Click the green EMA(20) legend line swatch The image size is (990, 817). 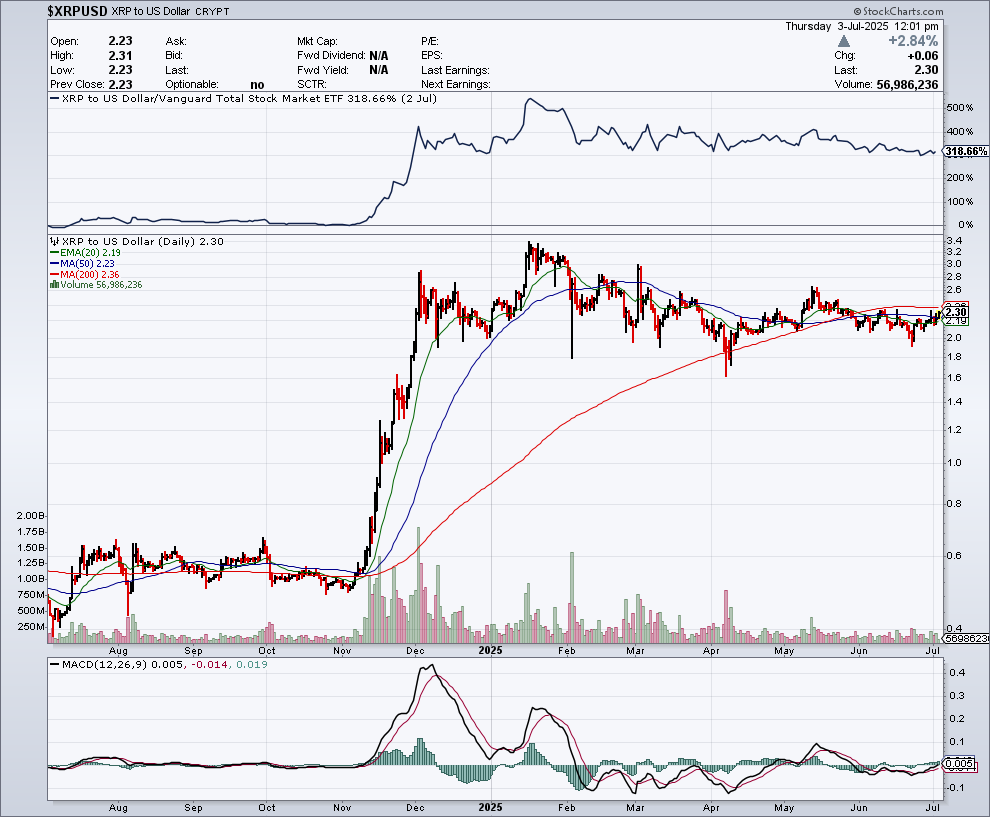[x=55, y=253]
